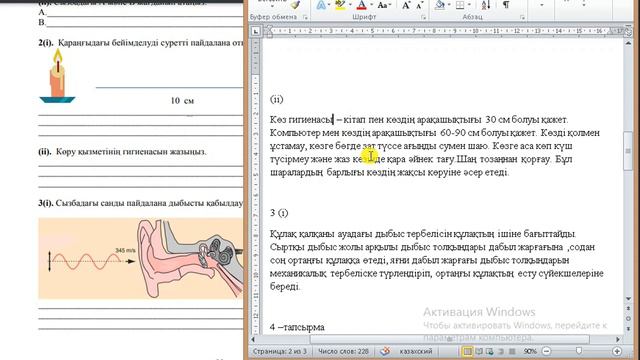
Task: Open the Change Case dropdown arrow
Action: 390,5
